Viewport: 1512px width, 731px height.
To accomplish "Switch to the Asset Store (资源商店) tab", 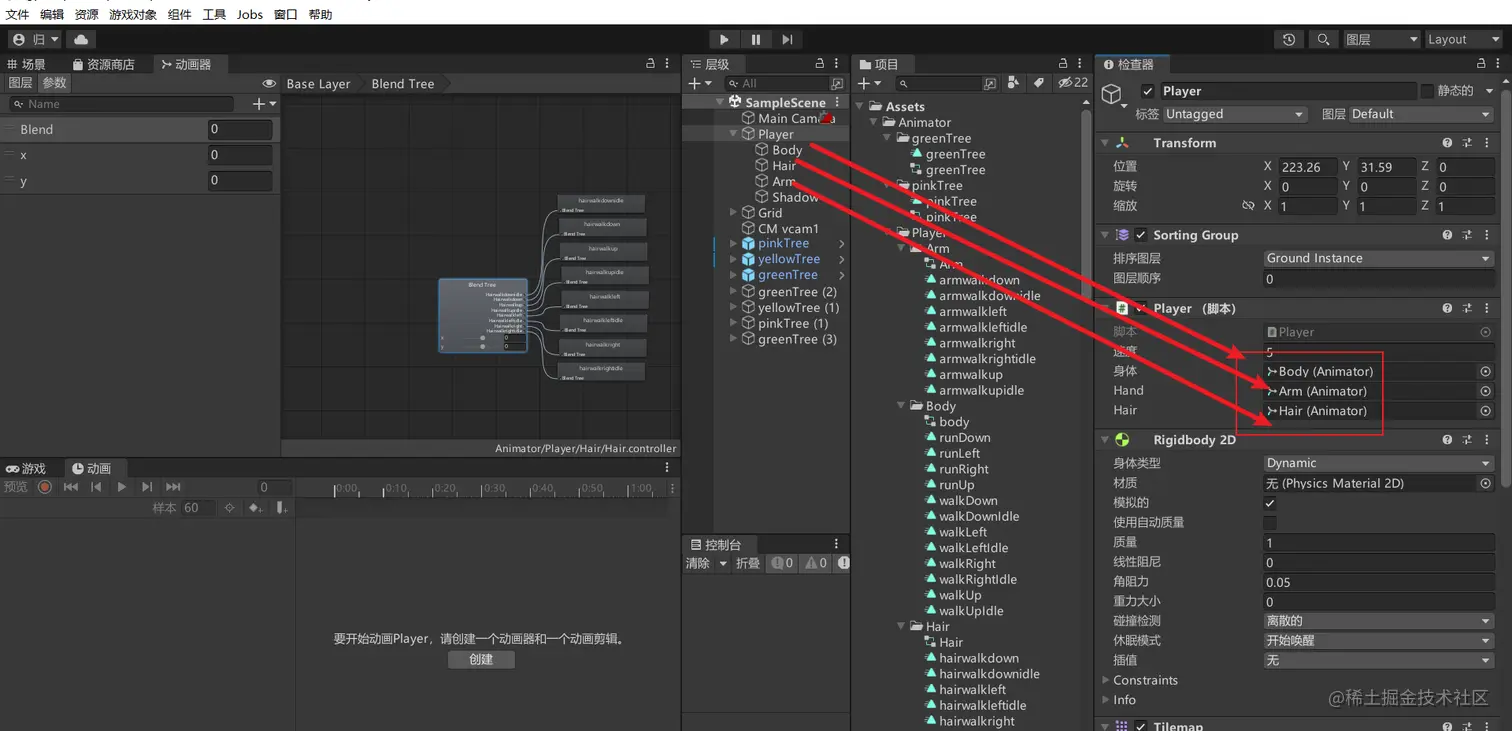I will click(x=103, y=64).
